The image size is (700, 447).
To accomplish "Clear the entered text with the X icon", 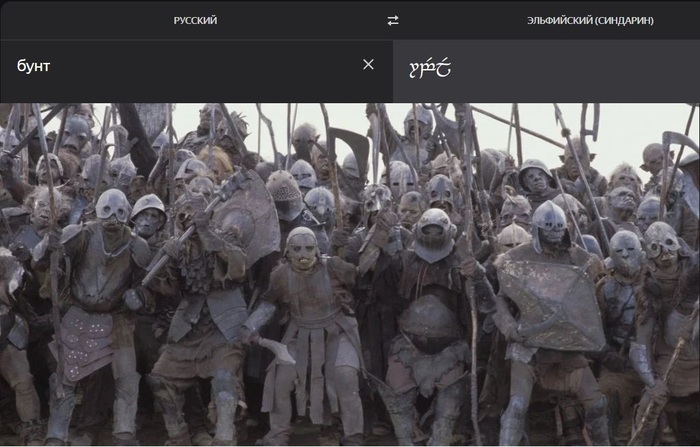I will click(x=368, y=65).
